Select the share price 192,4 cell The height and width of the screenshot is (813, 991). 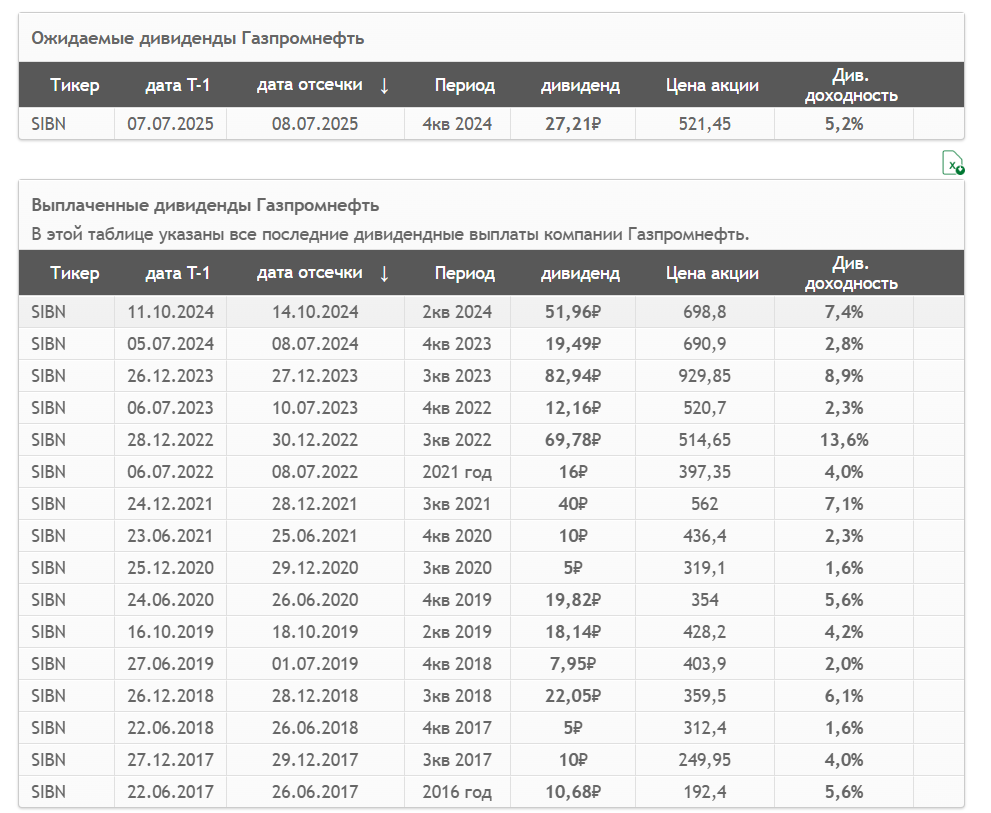click(705, 792)
